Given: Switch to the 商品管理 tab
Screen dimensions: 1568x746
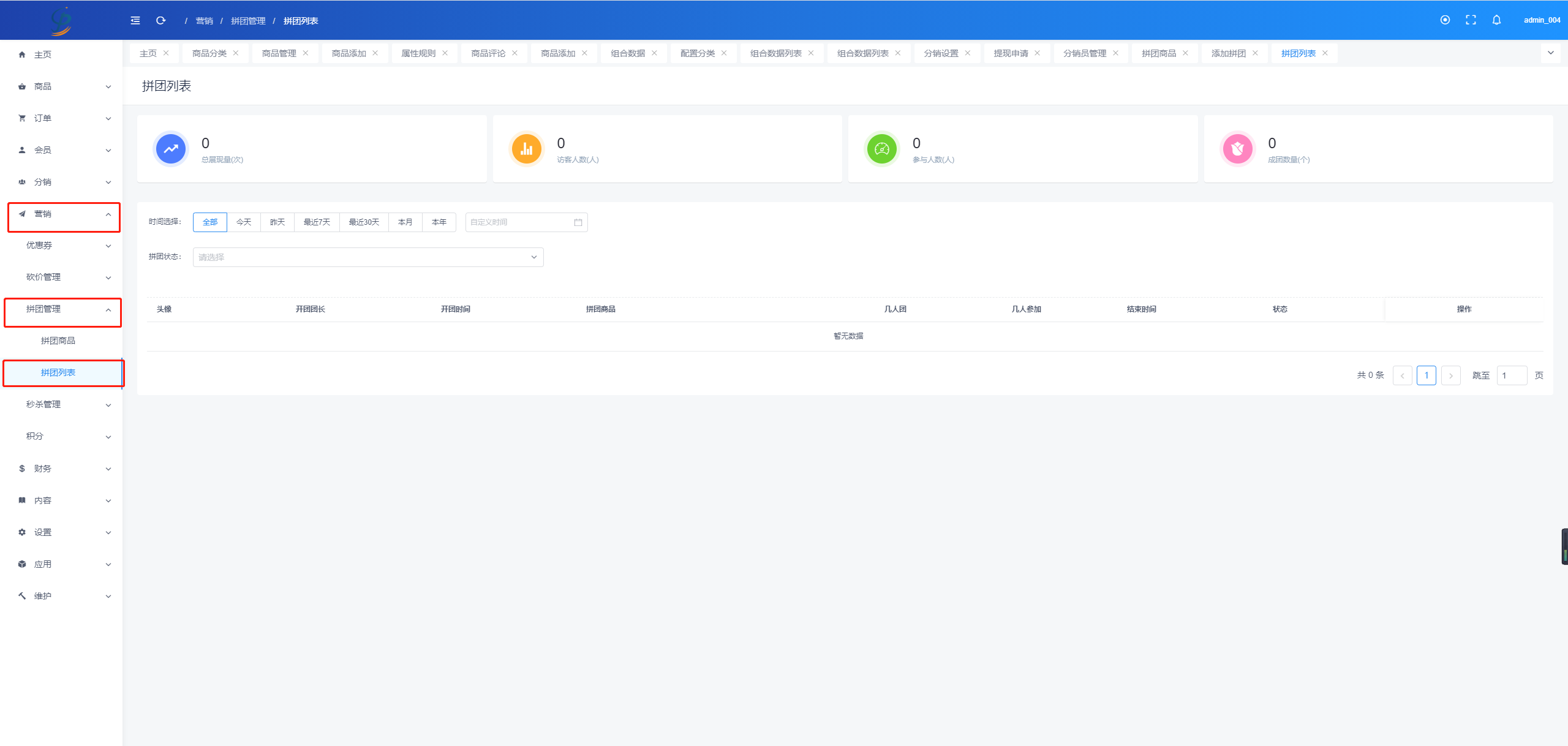Looking at the screenshot, I should pos(279,53).
